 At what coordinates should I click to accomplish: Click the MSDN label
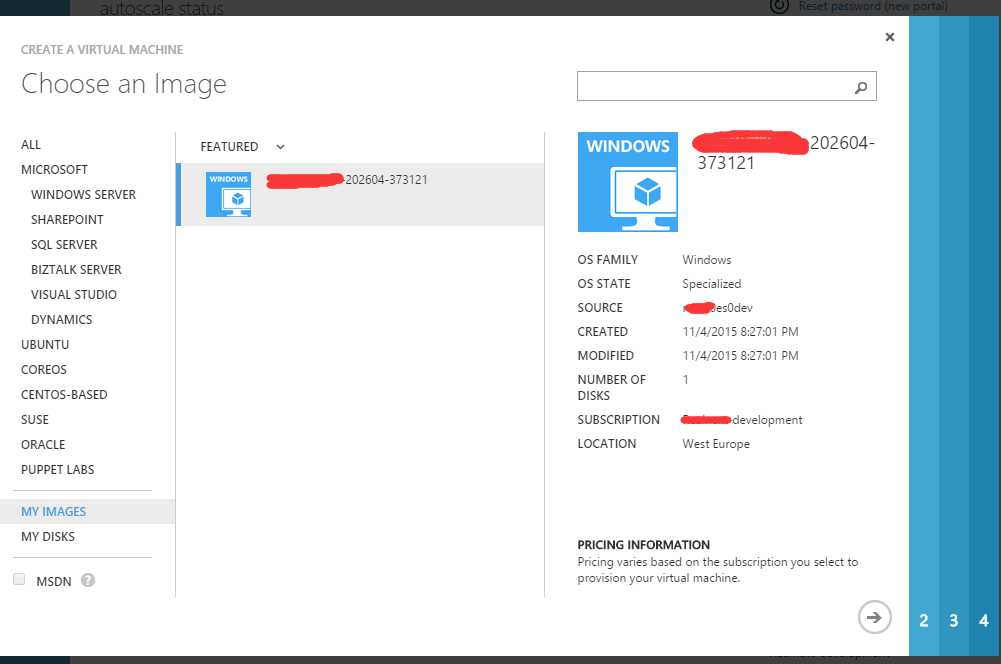point(54,581)
